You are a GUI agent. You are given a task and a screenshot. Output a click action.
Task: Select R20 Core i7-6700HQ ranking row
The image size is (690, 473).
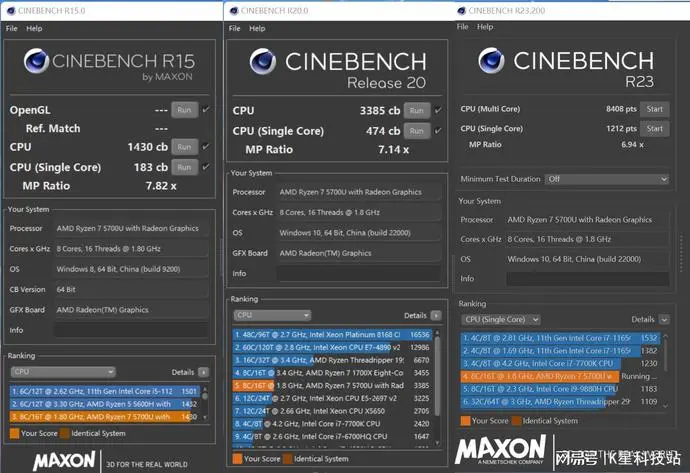tap(332, 437)
